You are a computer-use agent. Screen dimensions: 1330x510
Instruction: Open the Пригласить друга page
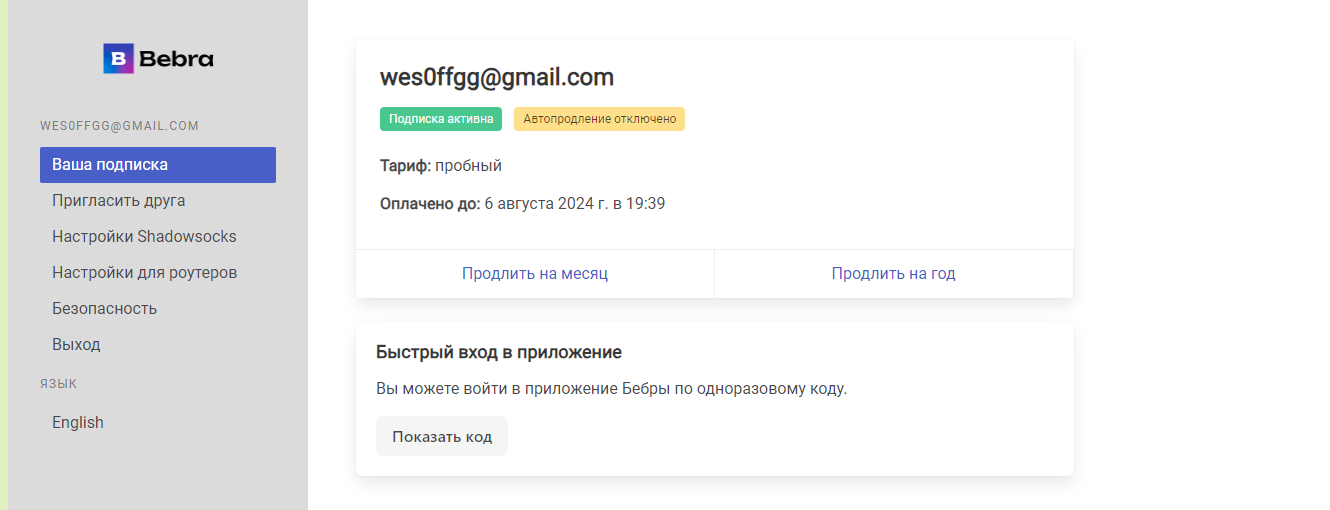[158, 201]
